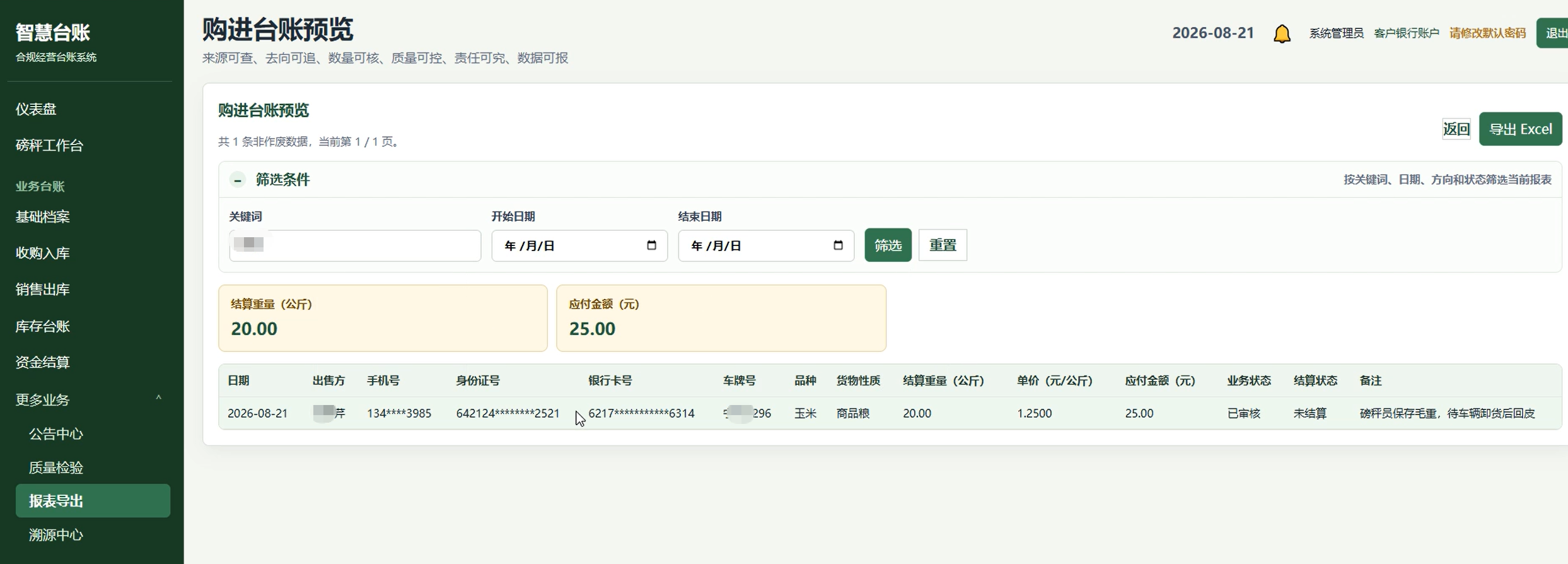Click bank card 6217***********6314
The height and width of the screenshot is (564, 1568).
click(x=641, y=413)
